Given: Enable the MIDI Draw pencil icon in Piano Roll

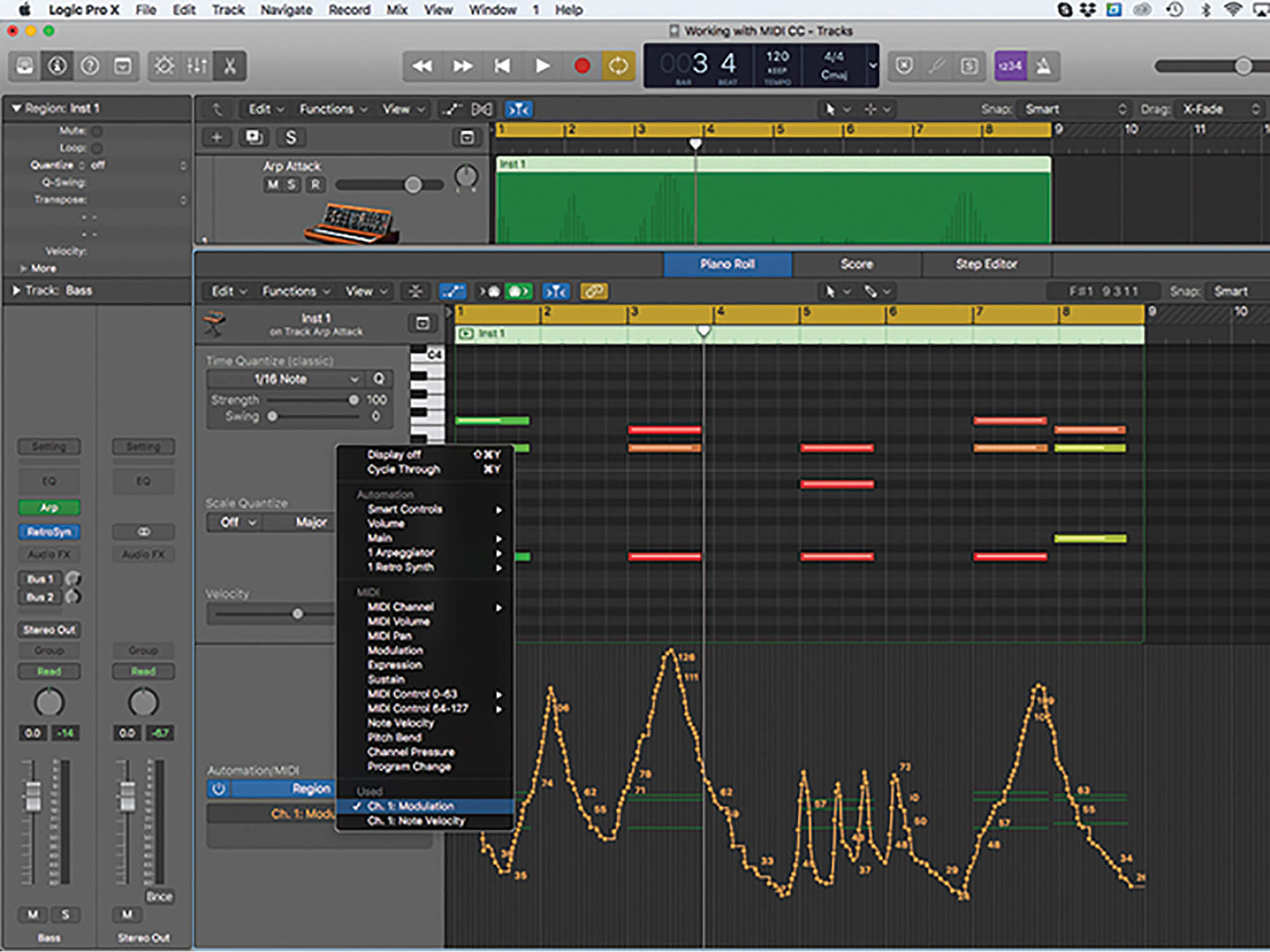Looking at the screenshot, I should point(452,291).
